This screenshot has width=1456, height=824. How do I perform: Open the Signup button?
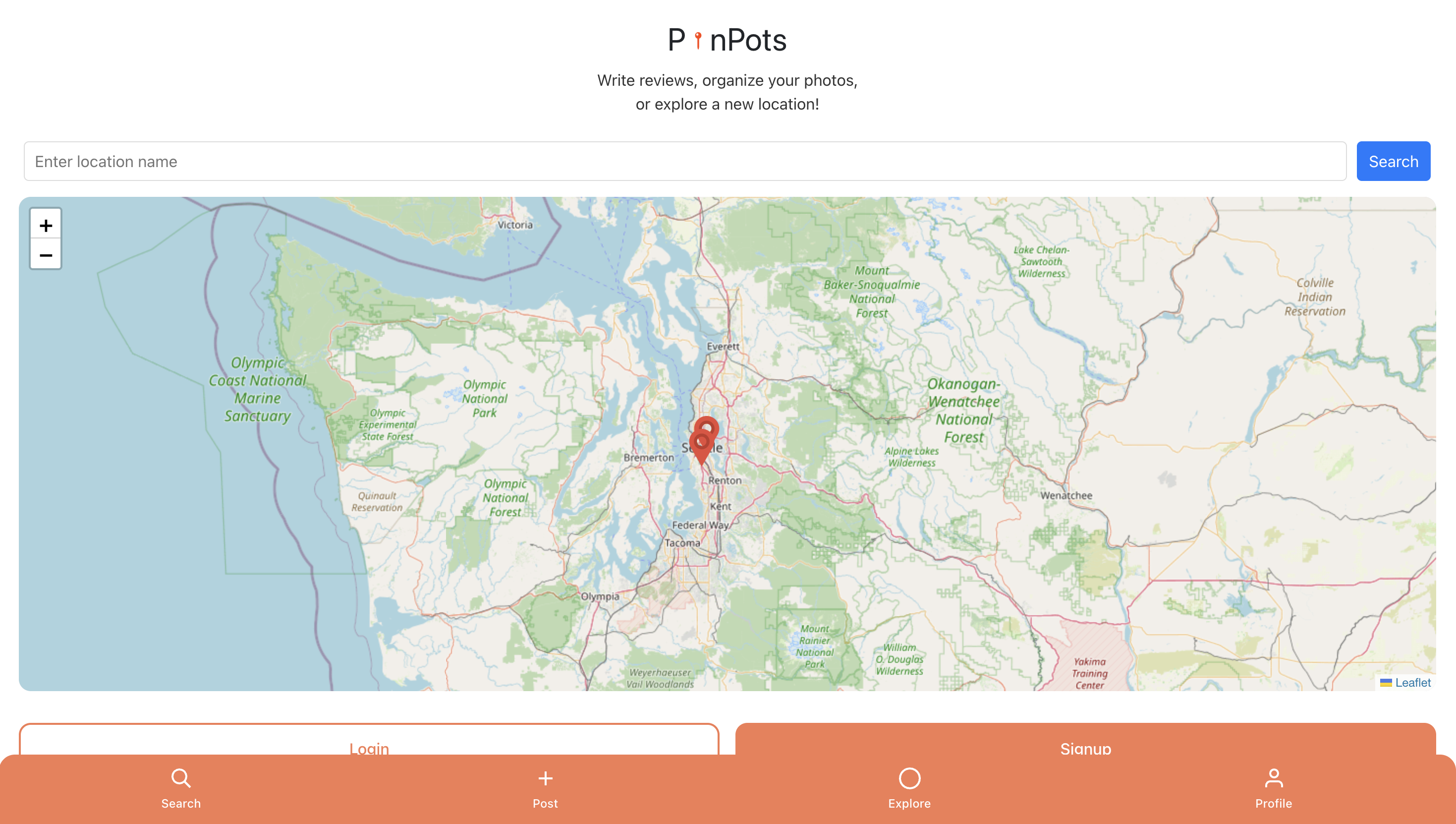[x=1085, y=739]
